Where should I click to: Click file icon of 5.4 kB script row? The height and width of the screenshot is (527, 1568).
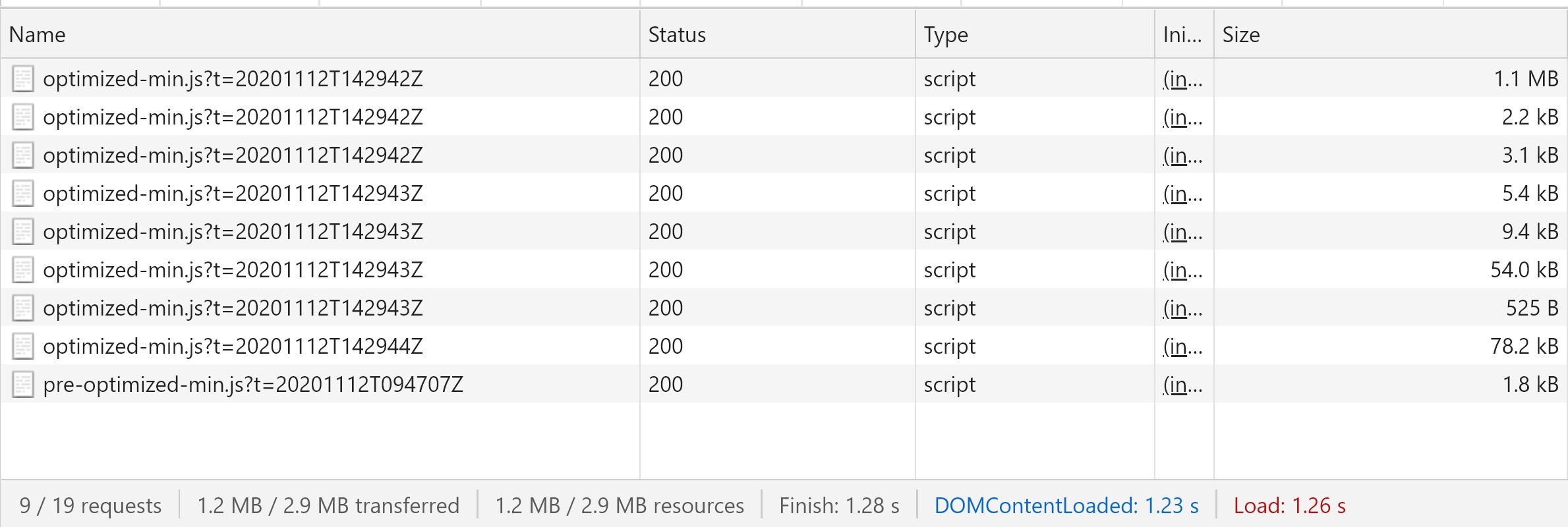[23, 194]
